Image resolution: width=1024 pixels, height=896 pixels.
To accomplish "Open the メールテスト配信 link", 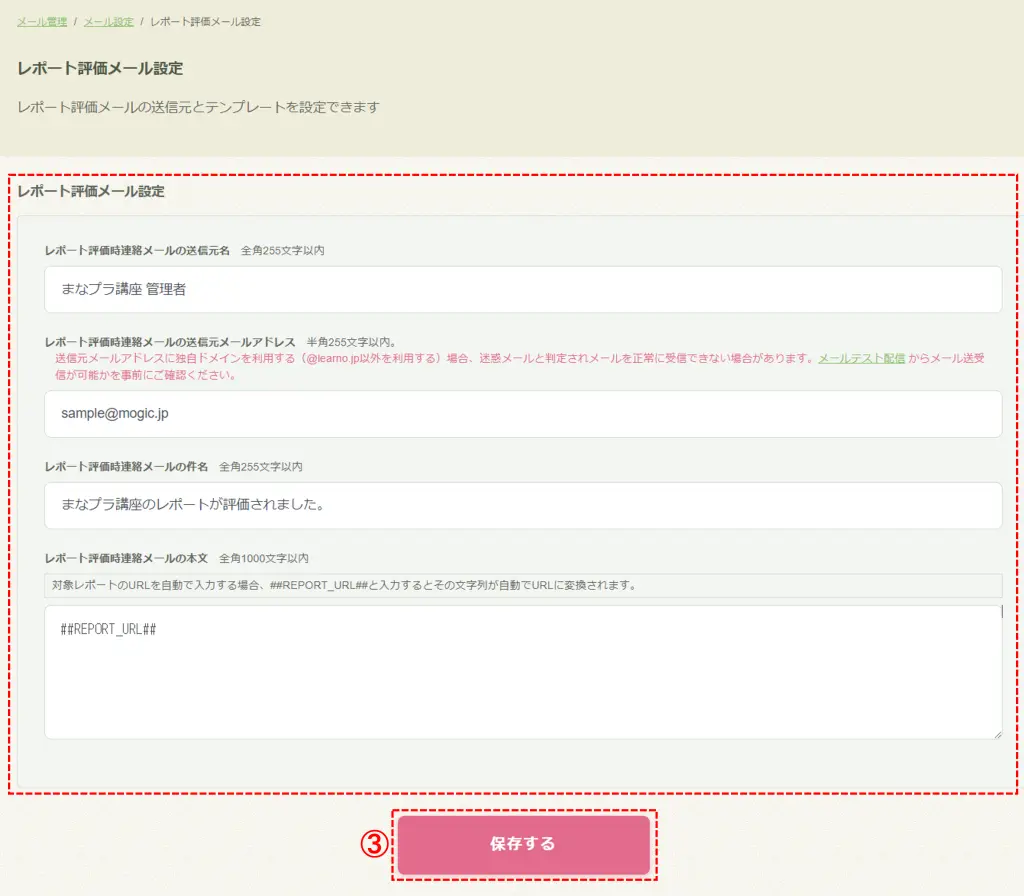I will (861, 358).
